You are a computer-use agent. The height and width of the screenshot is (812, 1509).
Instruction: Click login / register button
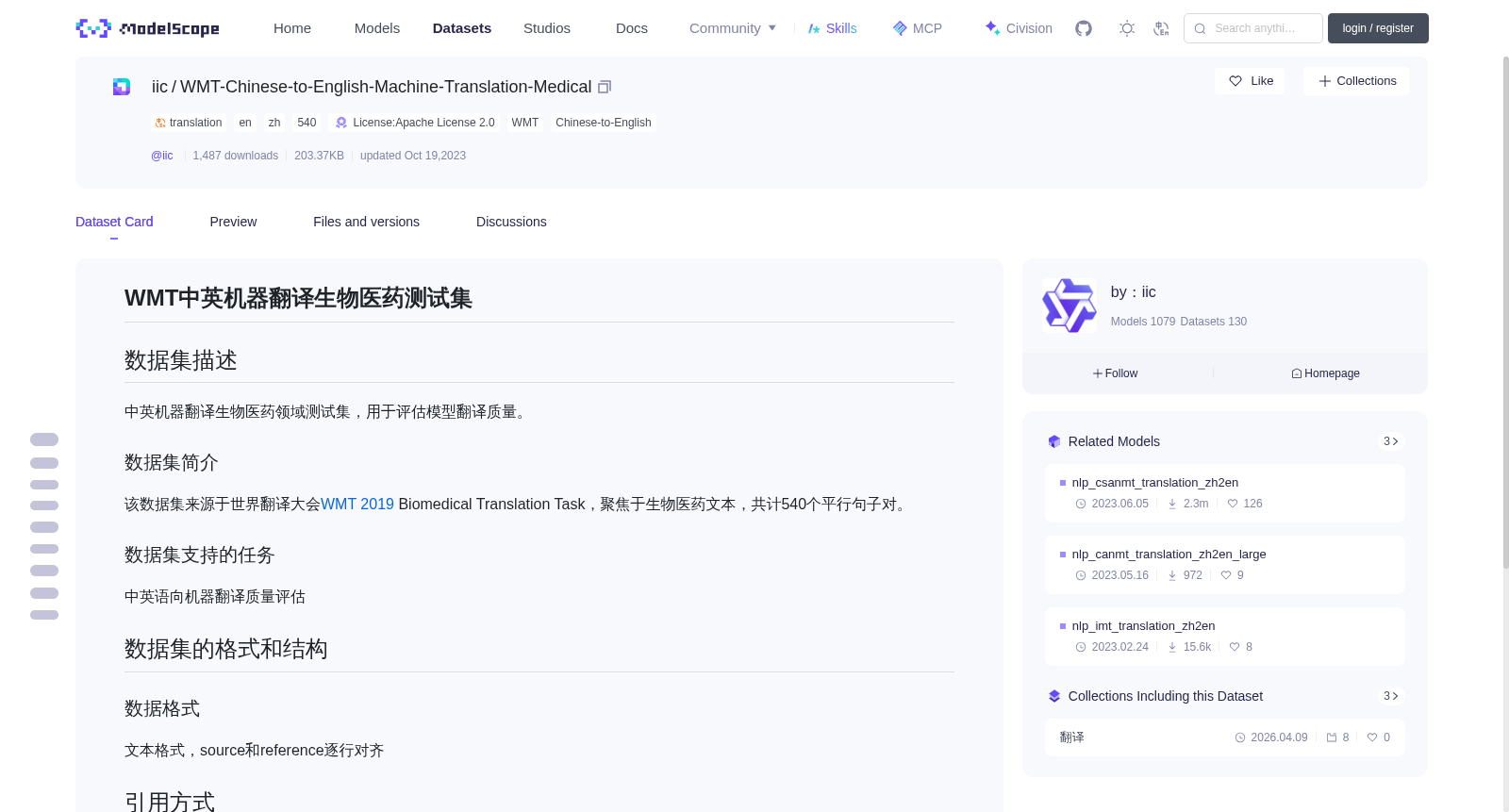1378,28
